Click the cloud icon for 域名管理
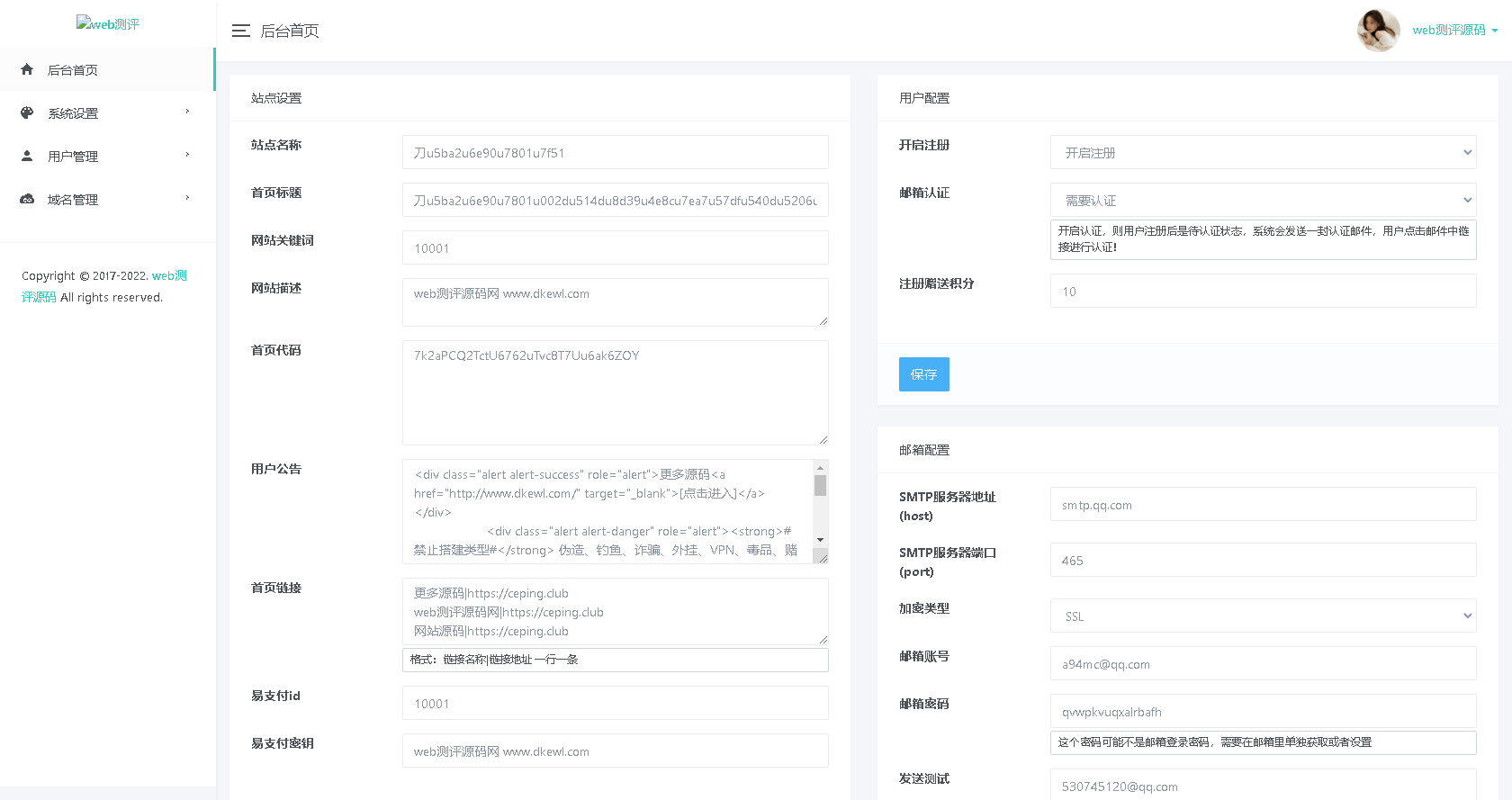Viewport: 1512px width, 800px height. [27, 199]
